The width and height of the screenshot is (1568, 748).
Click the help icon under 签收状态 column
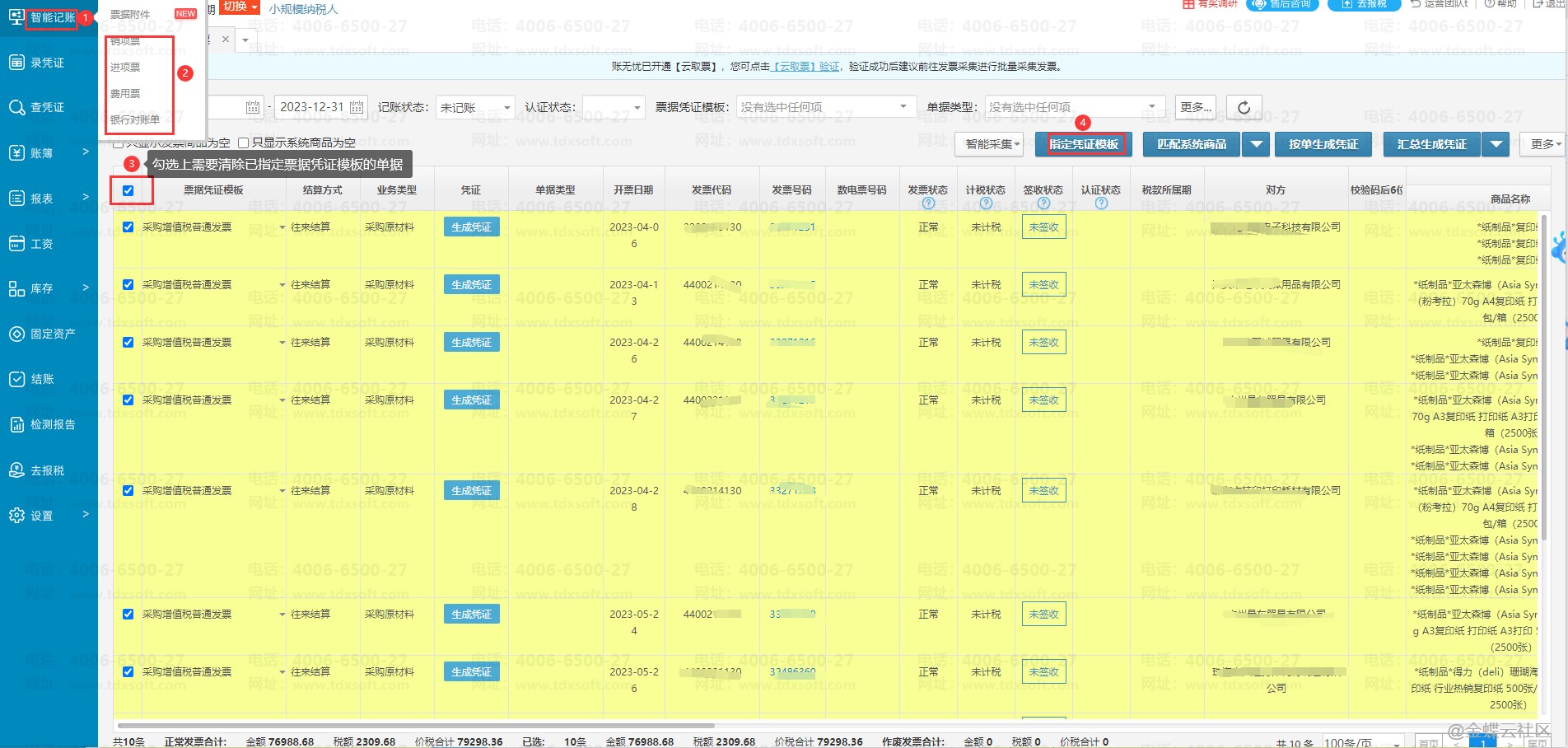coord(1043,203)
